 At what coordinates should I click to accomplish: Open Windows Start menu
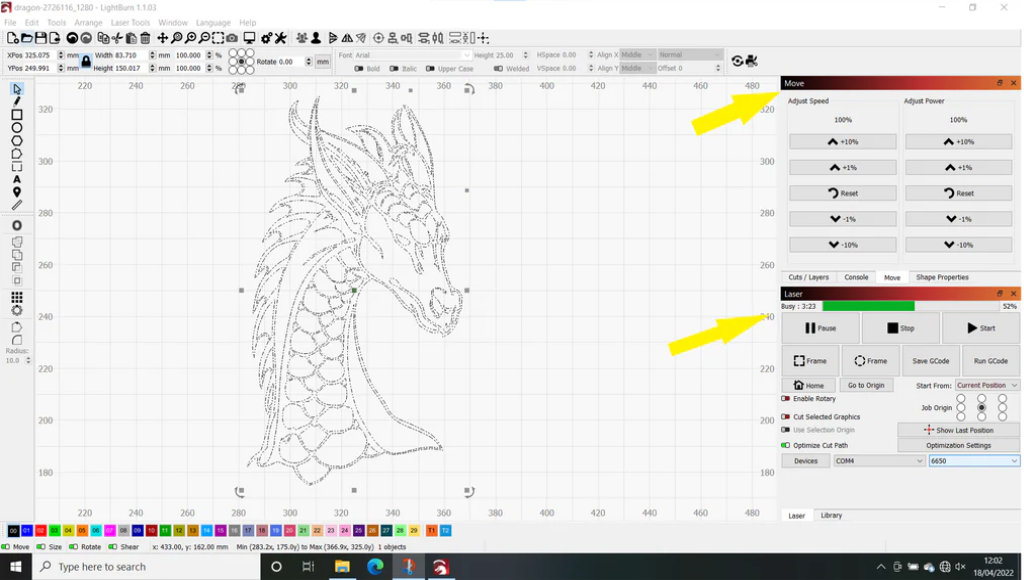tap(16, 566)
